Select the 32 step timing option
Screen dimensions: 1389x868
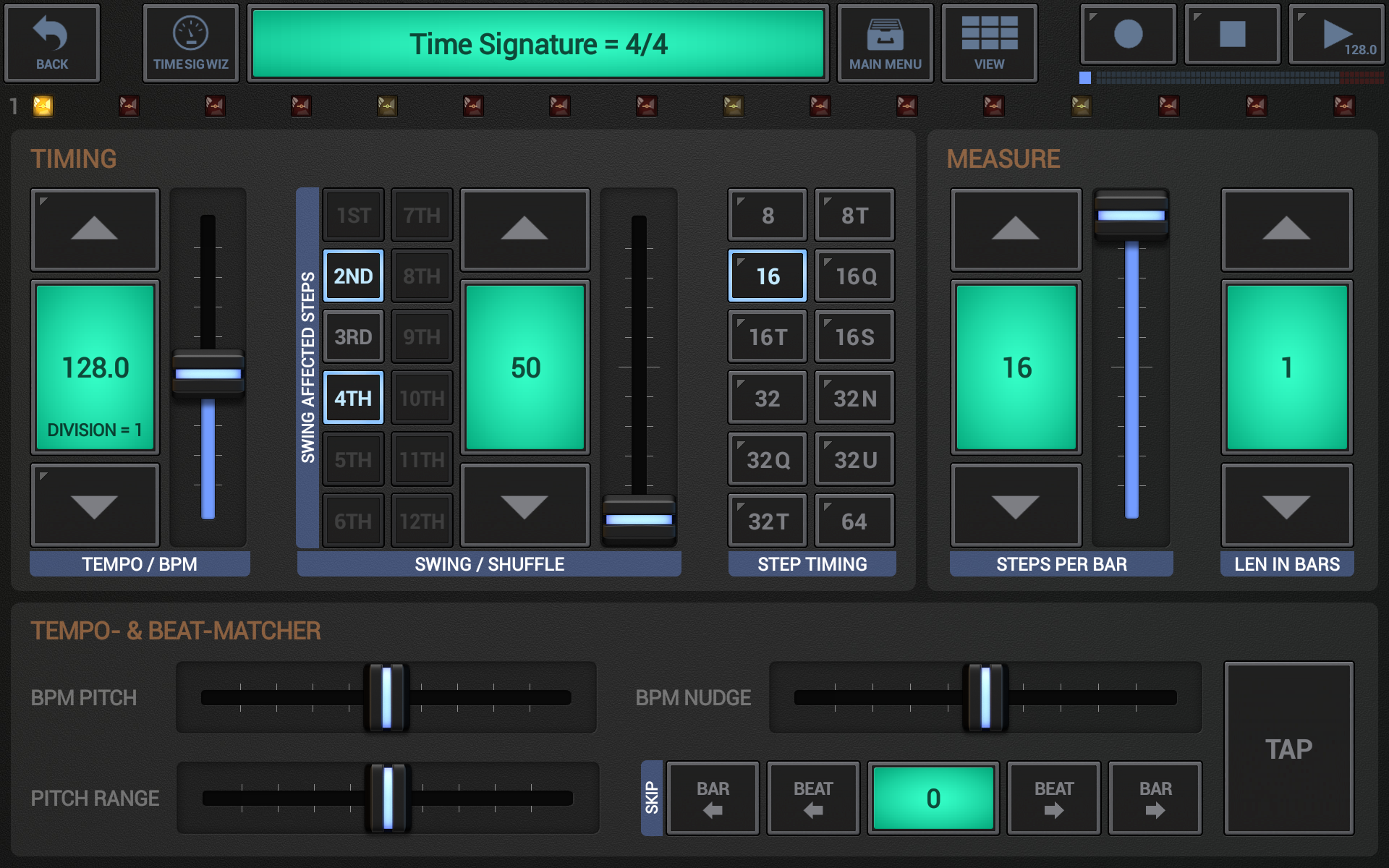(767, 398)
